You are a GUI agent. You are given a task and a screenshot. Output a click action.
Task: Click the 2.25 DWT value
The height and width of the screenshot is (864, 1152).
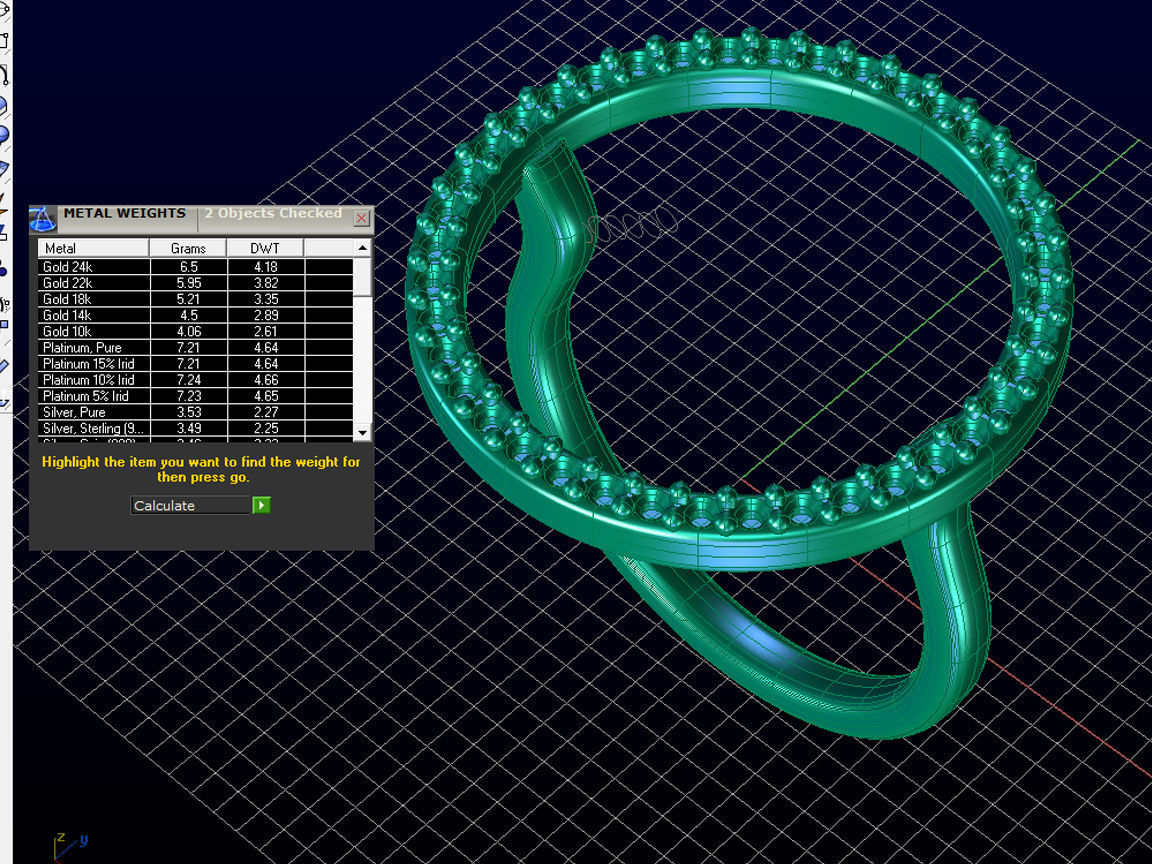click(x=266, y=428)
